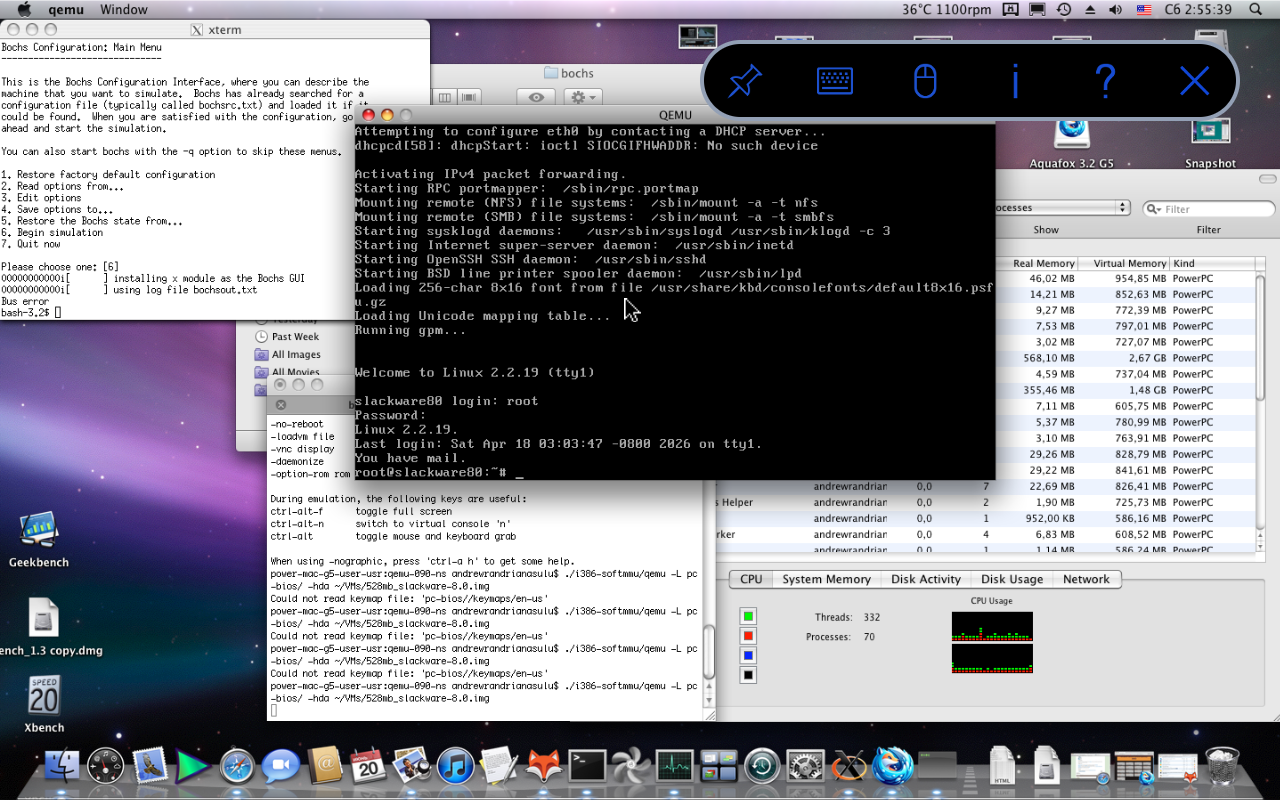This screenshot has height=800, width=1280.
Task: Open the Apple menu
Action: [25, 10]
